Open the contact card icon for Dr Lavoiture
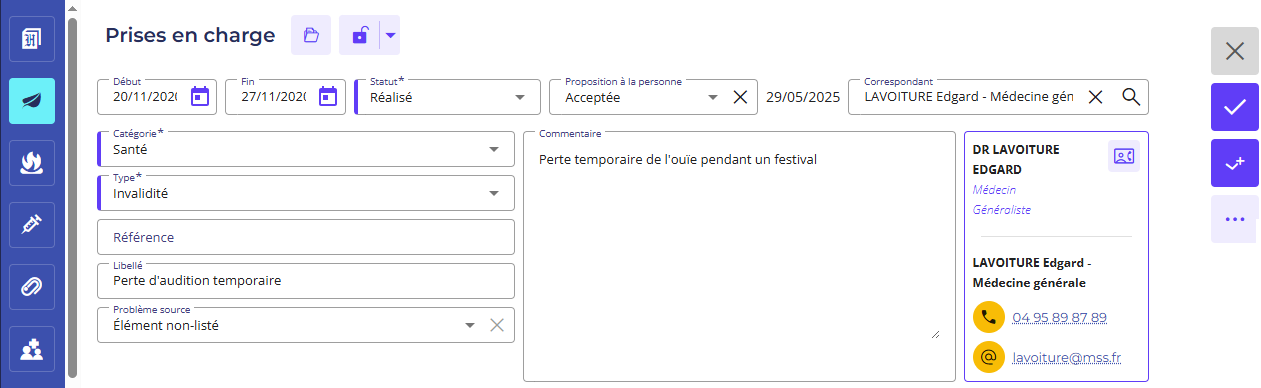This screenshot has height=388, width=1261. click(1124, 156)
